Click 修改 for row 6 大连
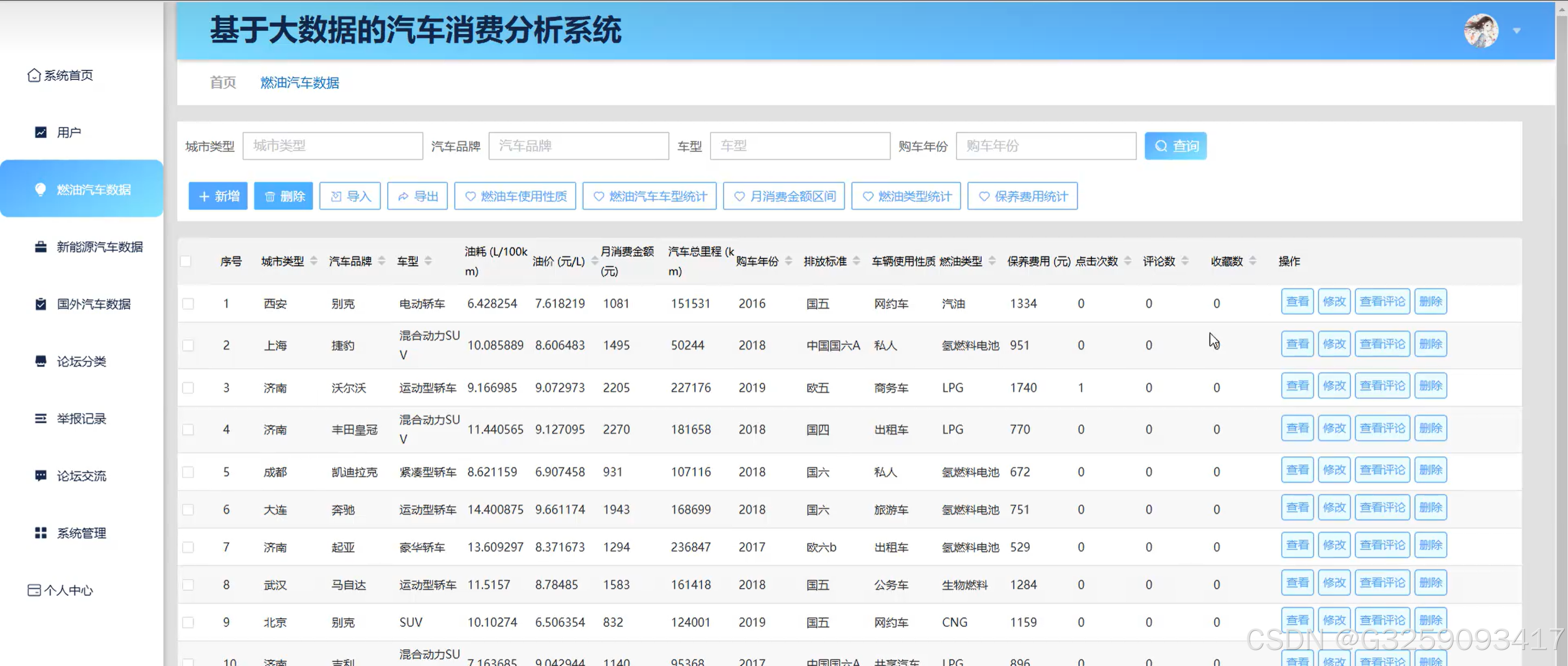Screen dimensions: 1568x666 [x=1334, y=508]
